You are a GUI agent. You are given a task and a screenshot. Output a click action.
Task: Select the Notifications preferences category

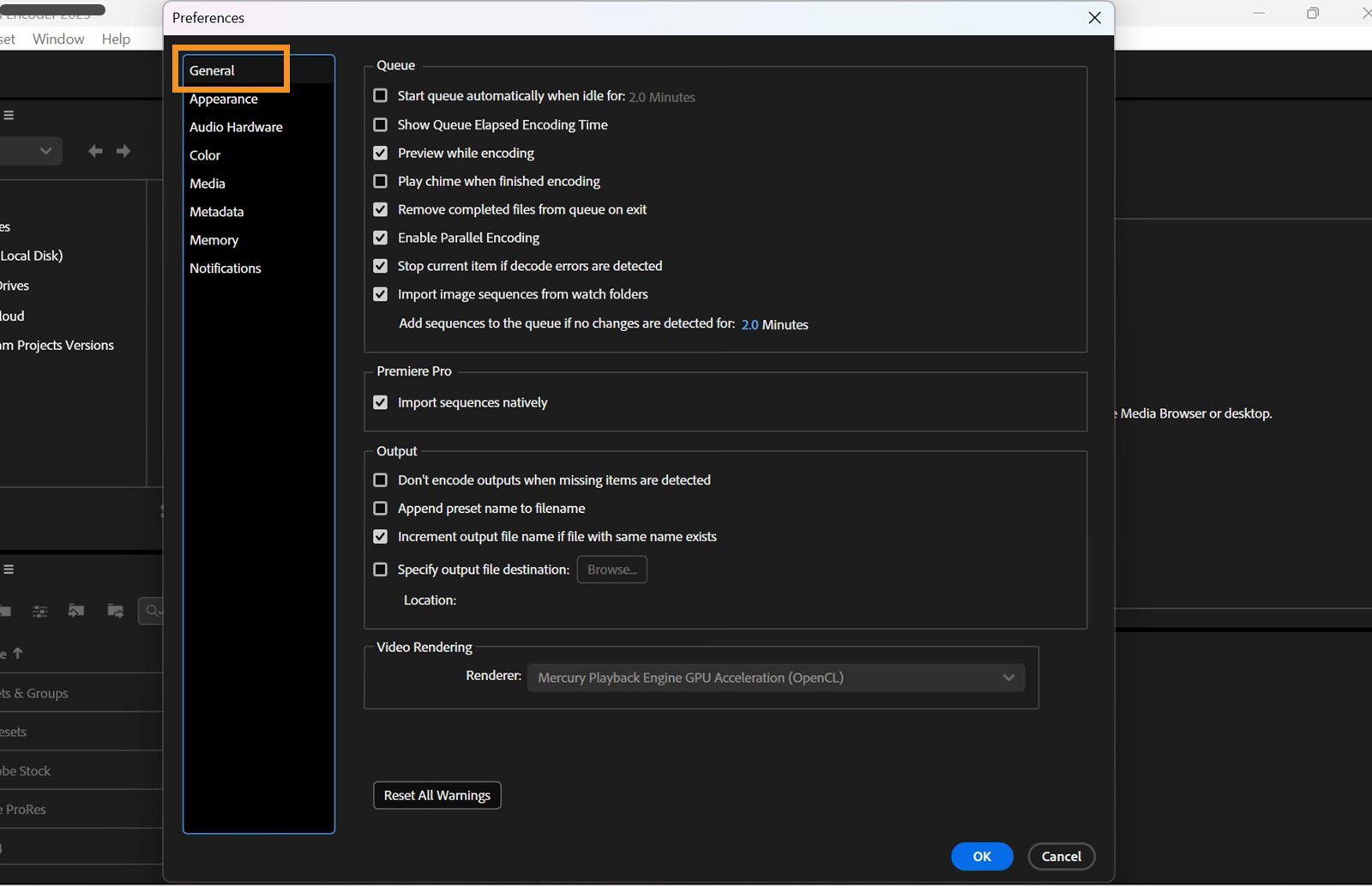(x=225, y=268)
